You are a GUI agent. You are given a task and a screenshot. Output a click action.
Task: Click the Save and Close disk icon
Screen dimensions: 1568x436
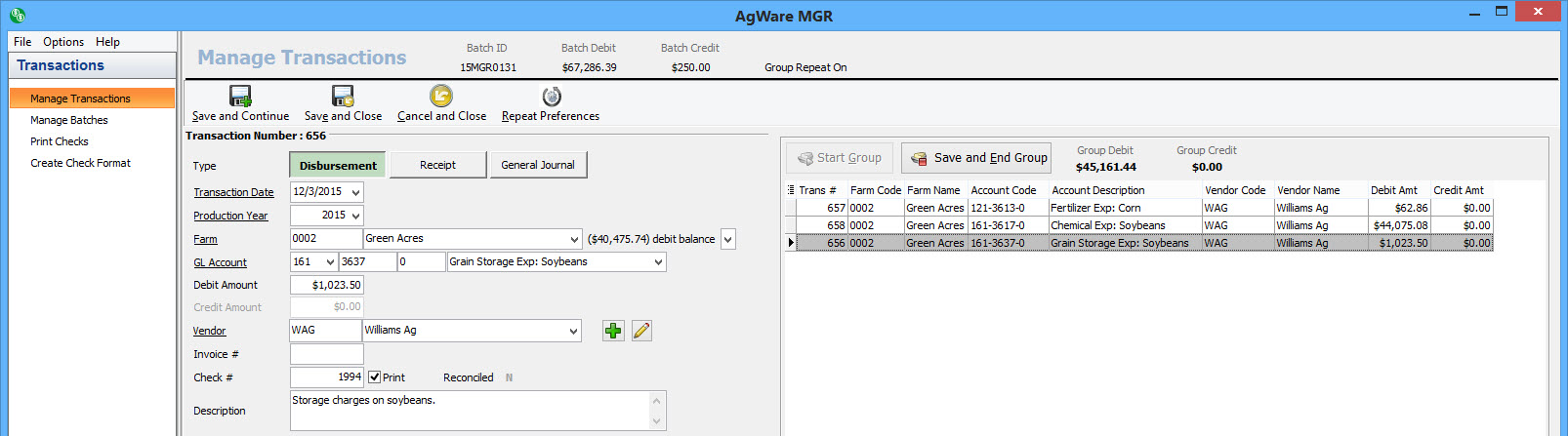click(x=343, y=96)
